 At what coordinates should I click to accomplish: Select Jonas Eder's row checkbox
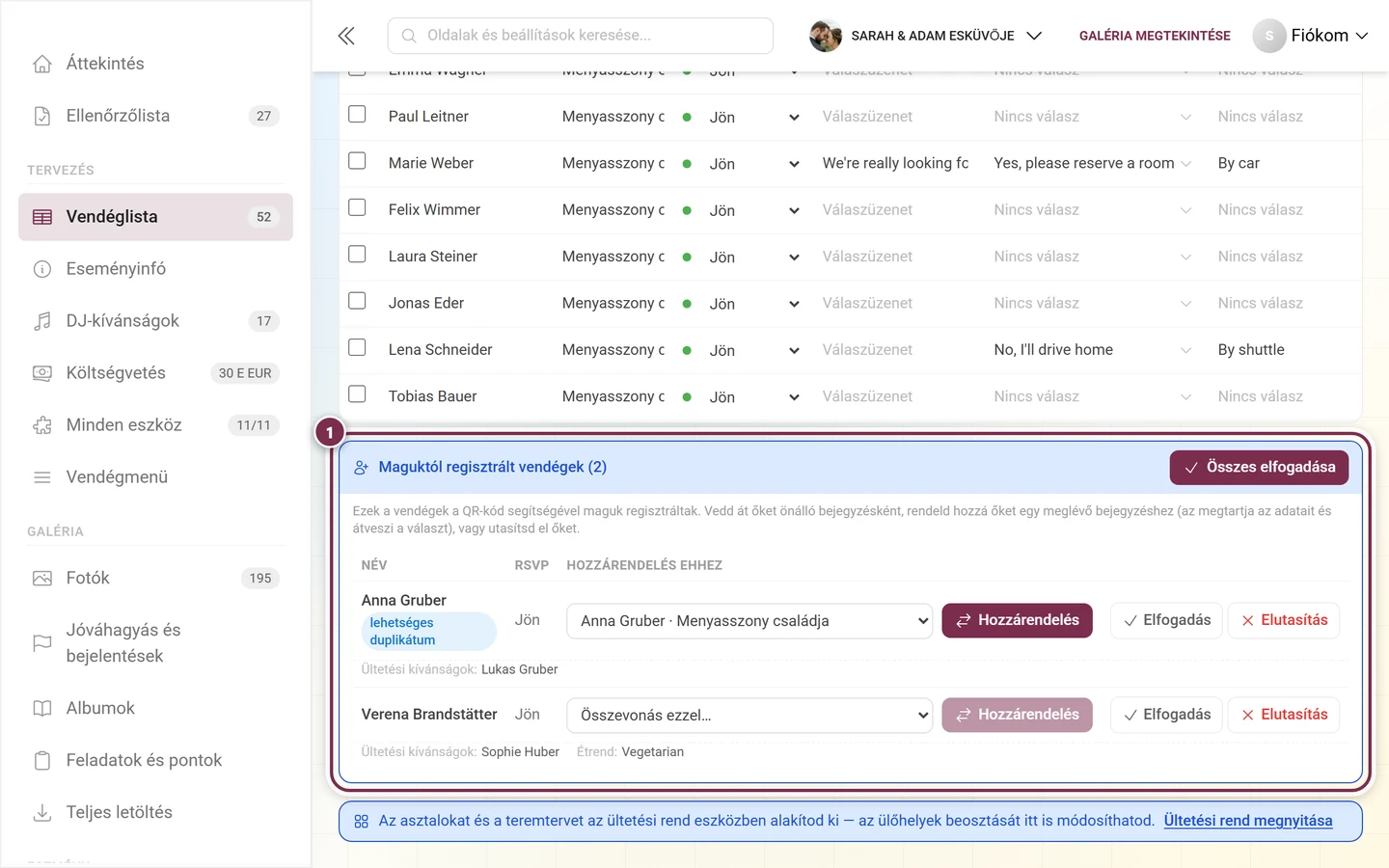[357, 301]
